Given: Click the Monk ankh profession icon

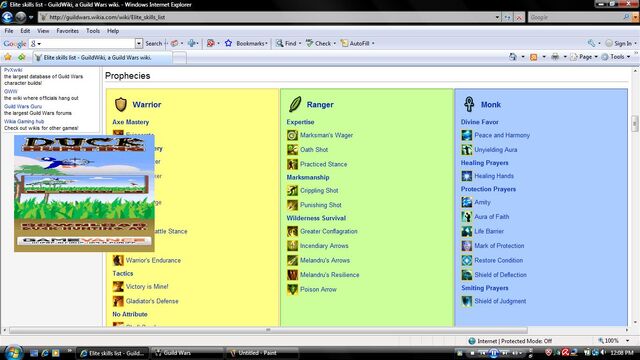Looking at the screenshot, I should [469, 104].
